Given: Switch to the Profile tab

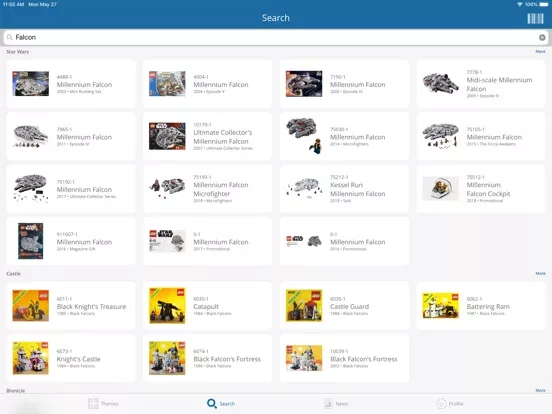Looking at the screenshot, I should pyautogui.click(x=450, y=403).
